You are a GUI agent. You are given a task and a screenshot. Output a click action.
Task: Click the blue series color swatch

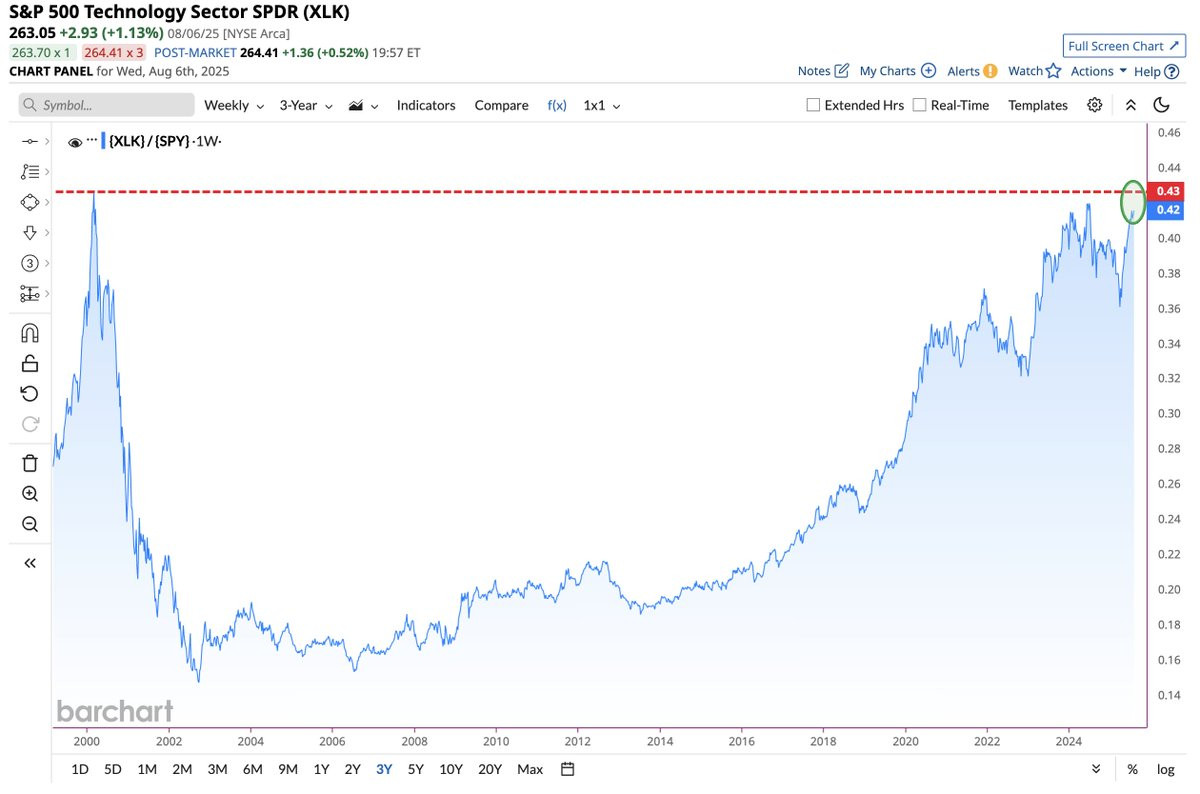tap(103, 141)
